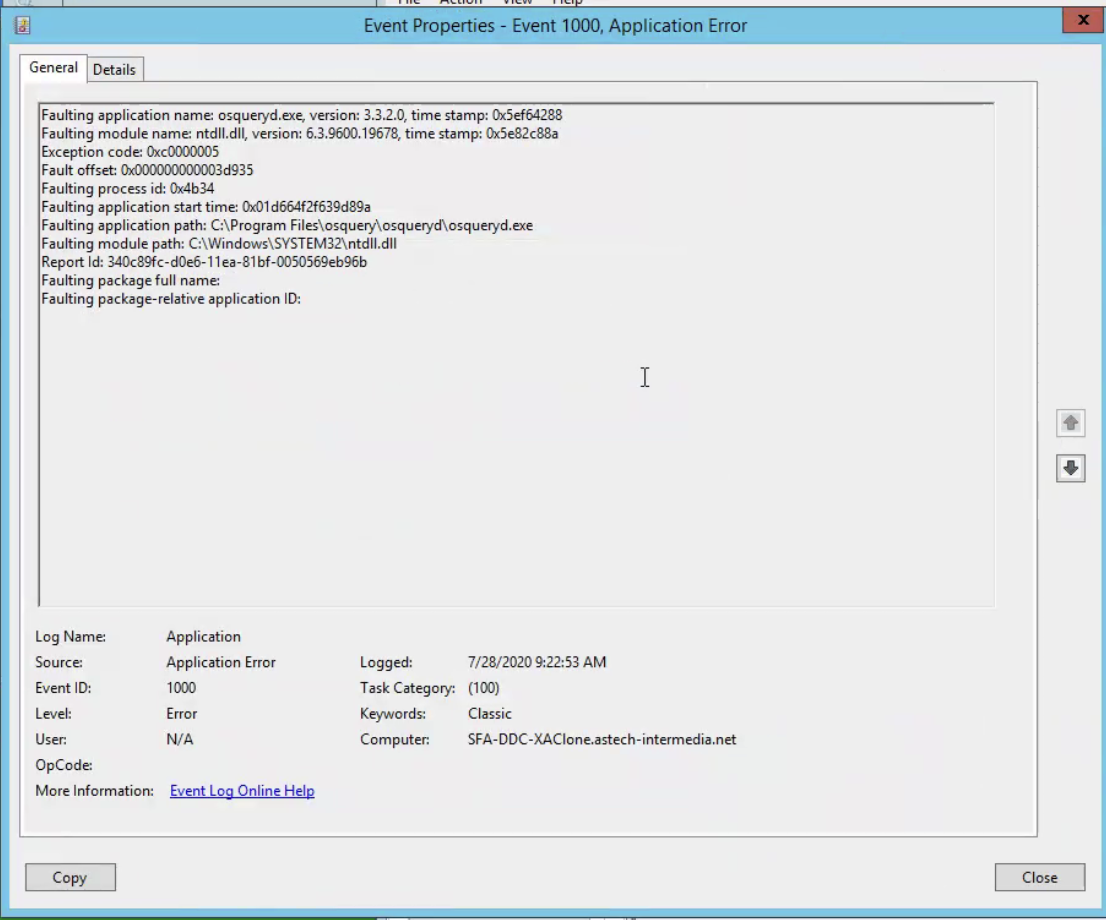
Task: Click the Log Name value Application
Action: [203, 636]
